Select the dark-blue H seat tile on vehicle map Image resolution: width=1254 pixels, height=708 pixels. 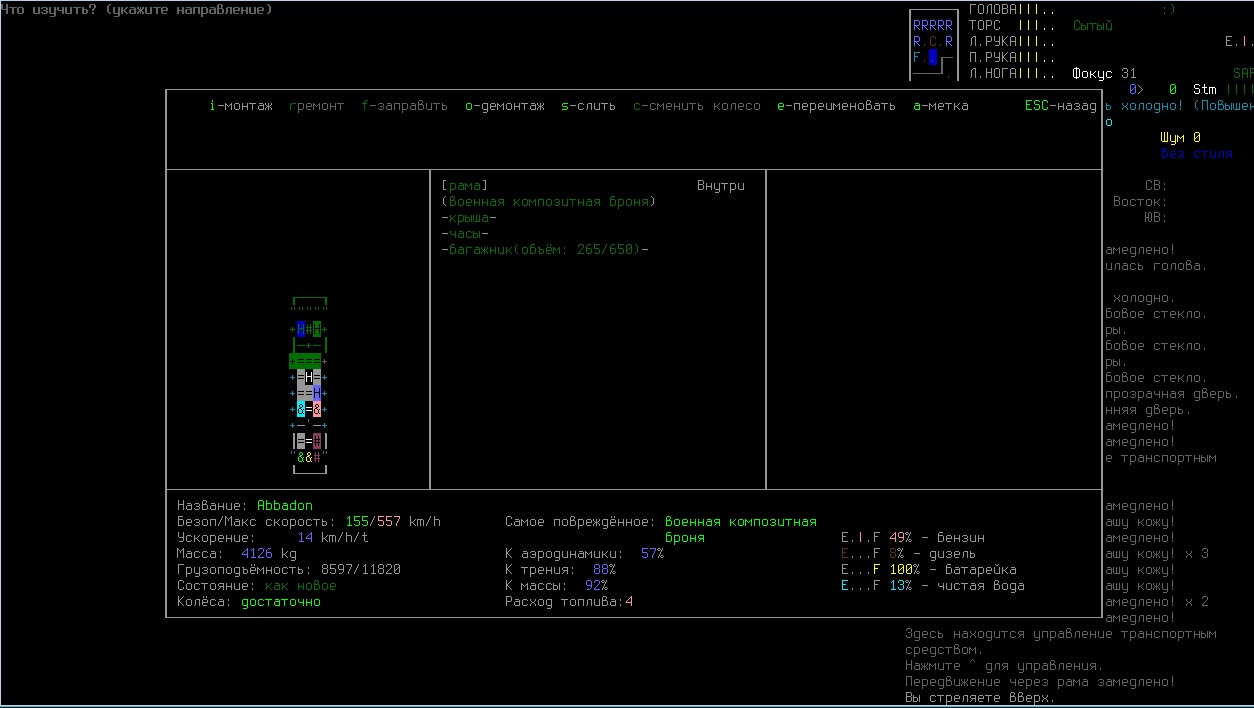tap(301, 329)
